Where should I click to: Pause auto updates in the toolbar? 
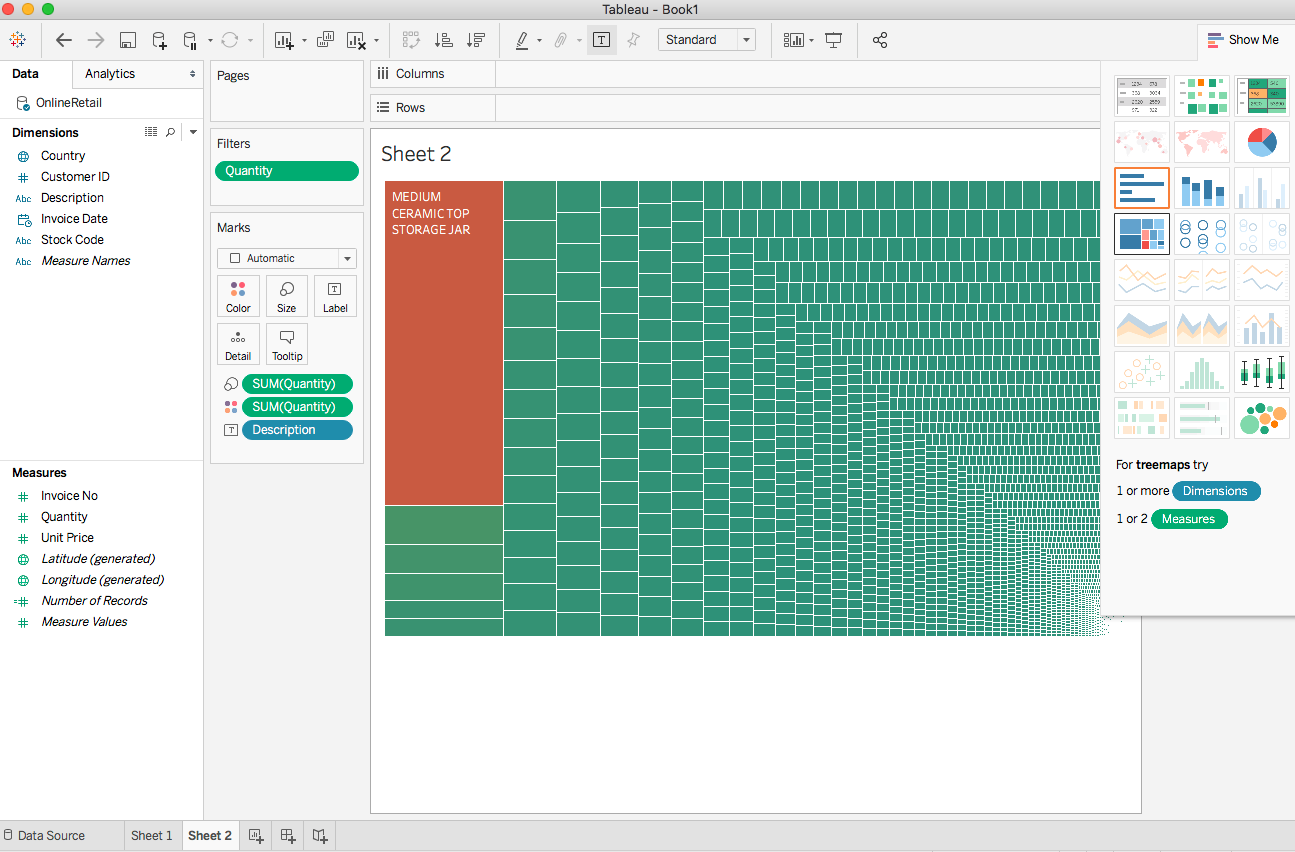[x=191, y=40]
